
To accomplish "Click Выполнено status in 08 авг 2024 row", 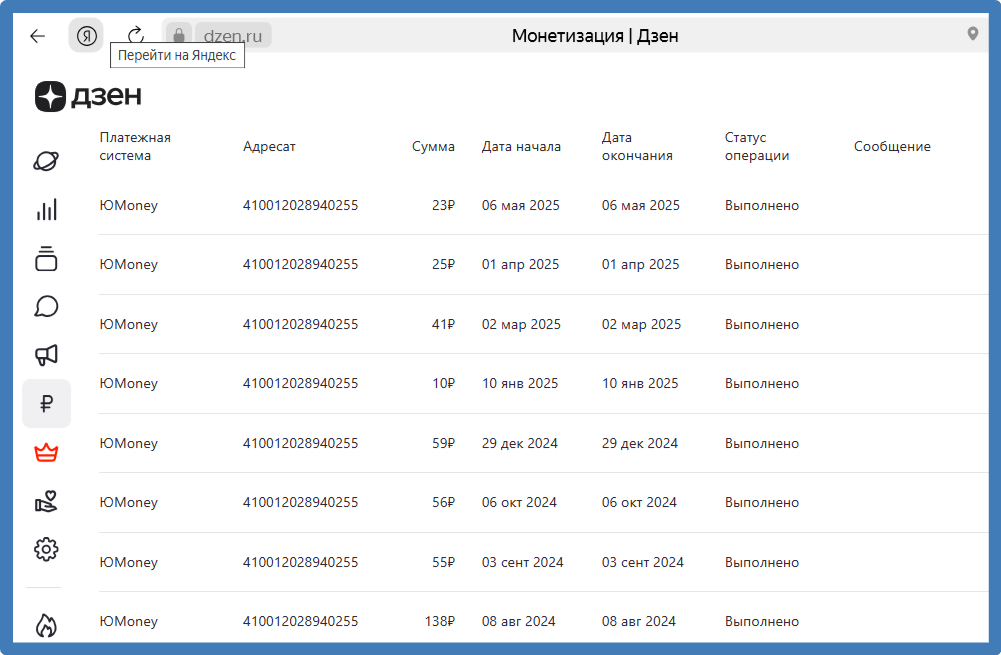I will pos(762,621).
